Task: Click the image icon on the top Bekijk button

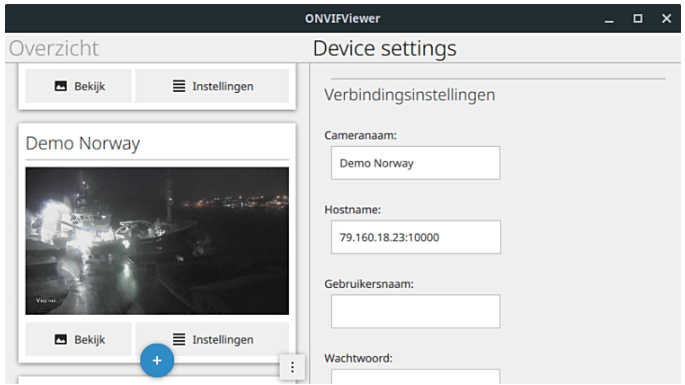Action: 61,86
